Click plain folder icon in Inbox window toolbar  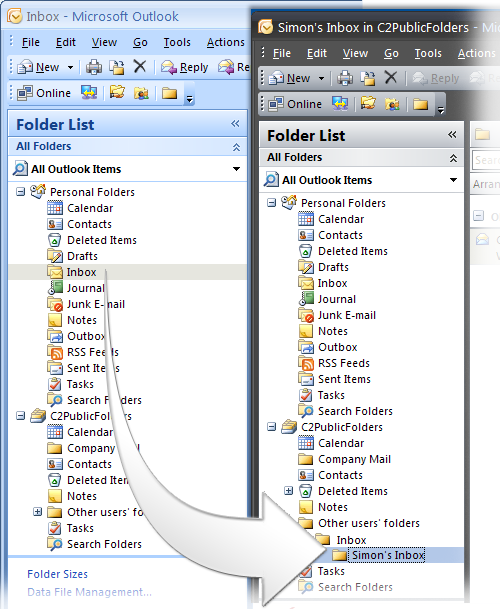[x=169, y=93]
